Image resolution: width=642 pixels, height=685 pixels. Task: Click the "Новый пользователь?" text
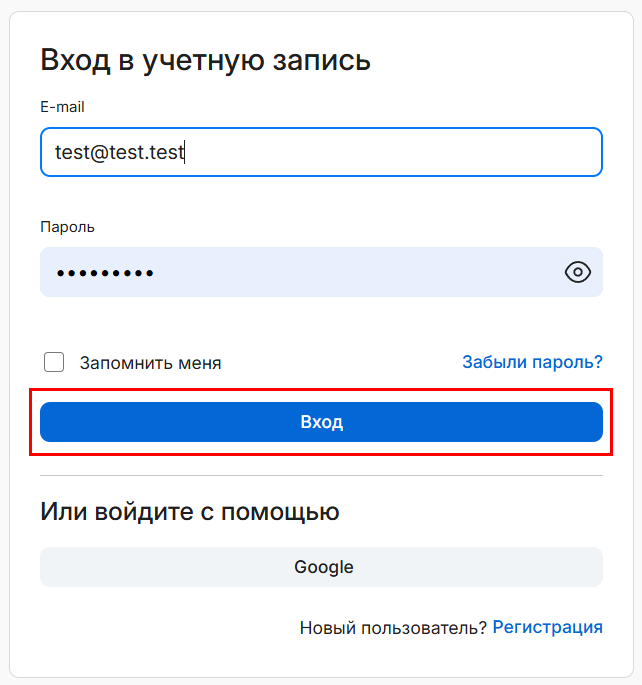coord(393,627)
